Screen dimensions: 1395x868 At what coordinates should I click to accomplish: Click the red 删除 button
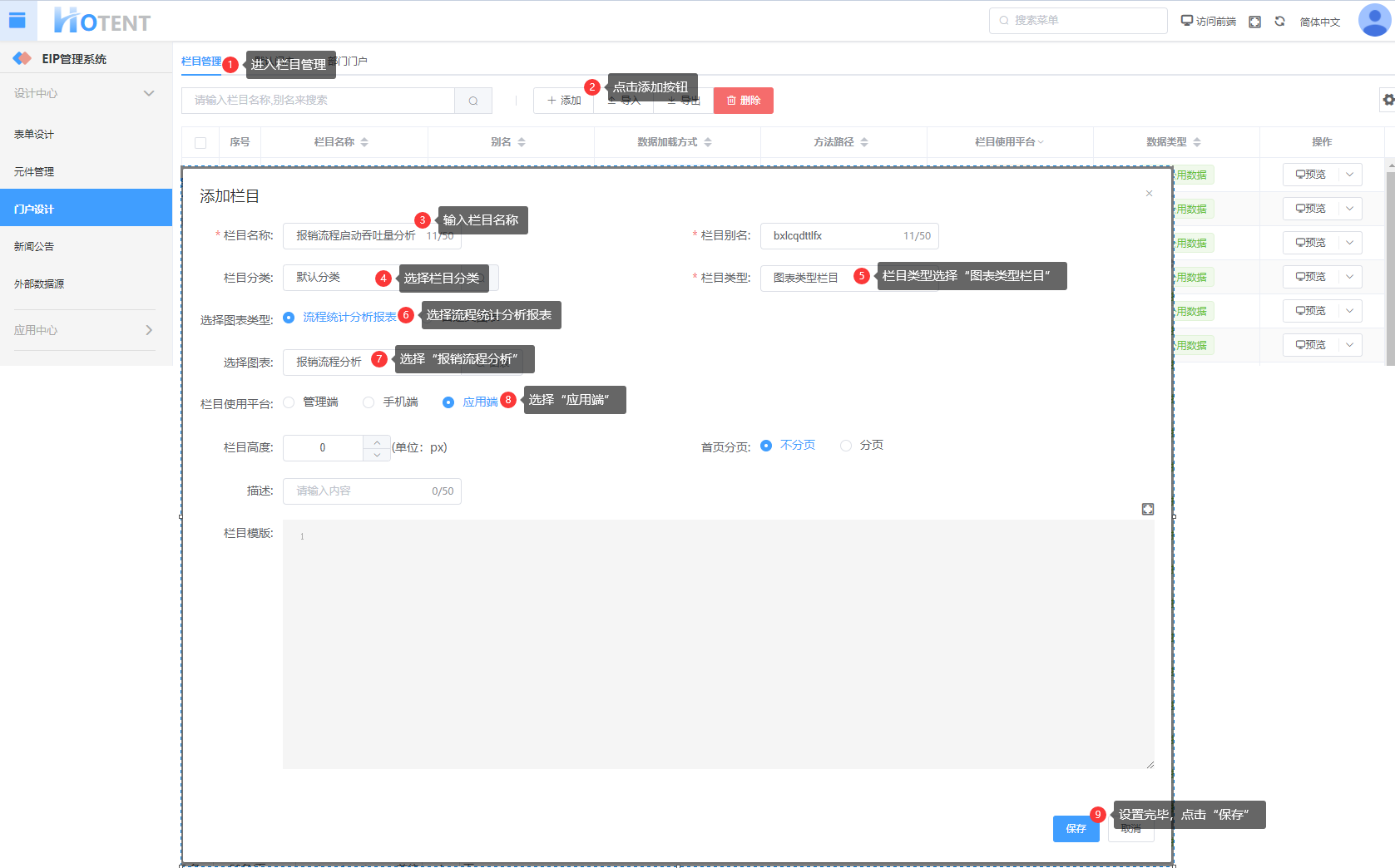pos(743,101)
